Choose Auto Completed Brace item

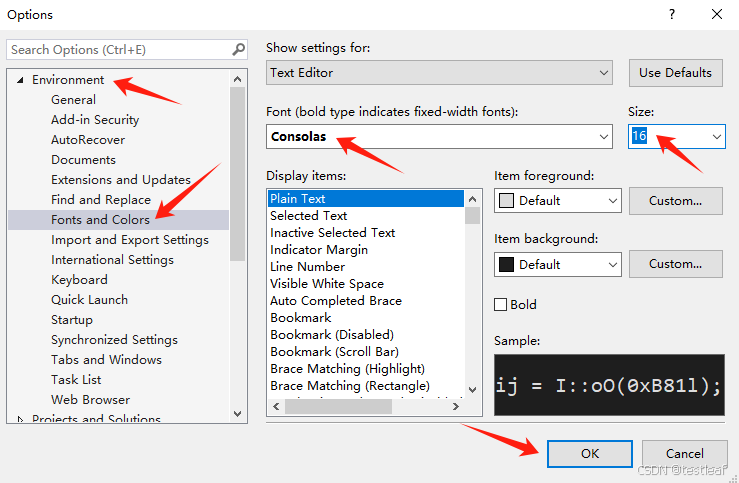click(336, 301)
